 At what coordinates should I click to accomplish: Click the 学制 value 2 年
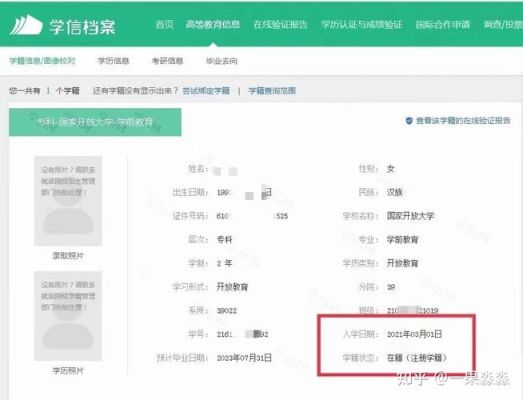(224, 263)
